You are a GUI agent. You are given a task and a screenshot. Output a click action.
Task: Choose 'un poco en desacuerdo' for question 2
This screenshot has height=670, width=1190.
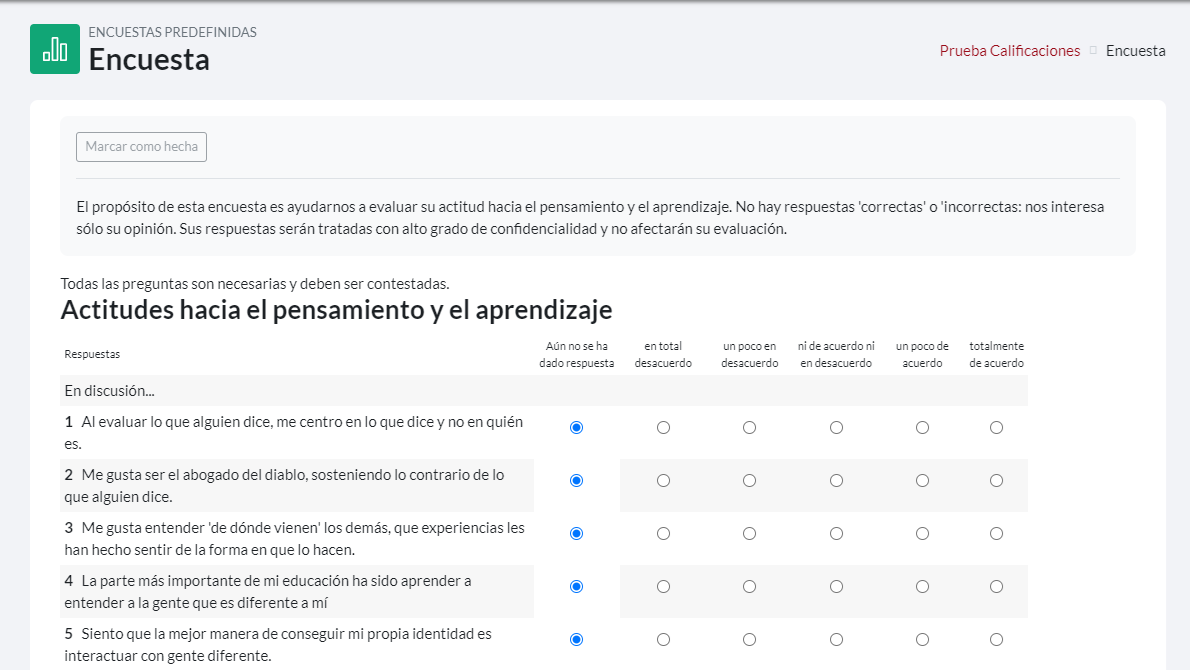[749, 481]
